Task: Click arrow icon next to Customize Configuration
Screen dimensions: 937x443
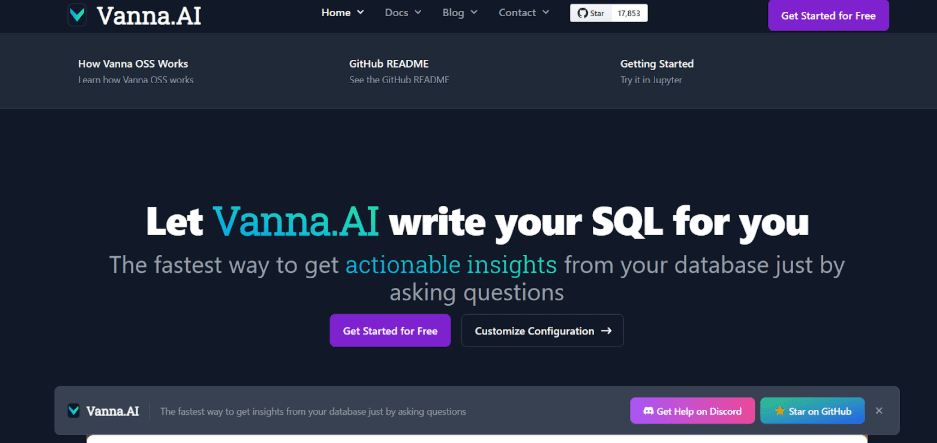Action: tap(606, 331)
